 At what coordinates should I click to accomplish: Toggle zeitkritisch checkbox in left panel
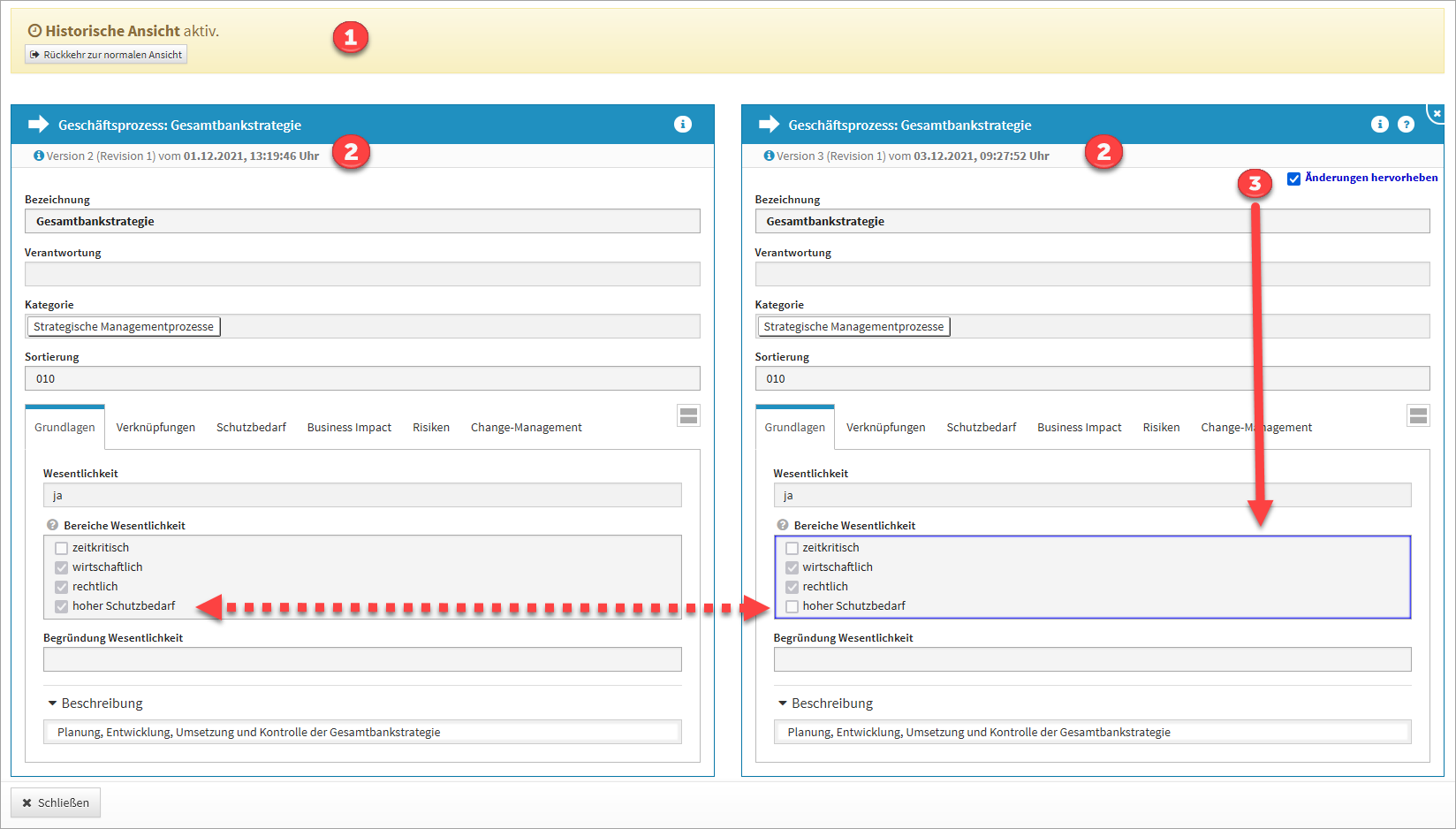62,548
